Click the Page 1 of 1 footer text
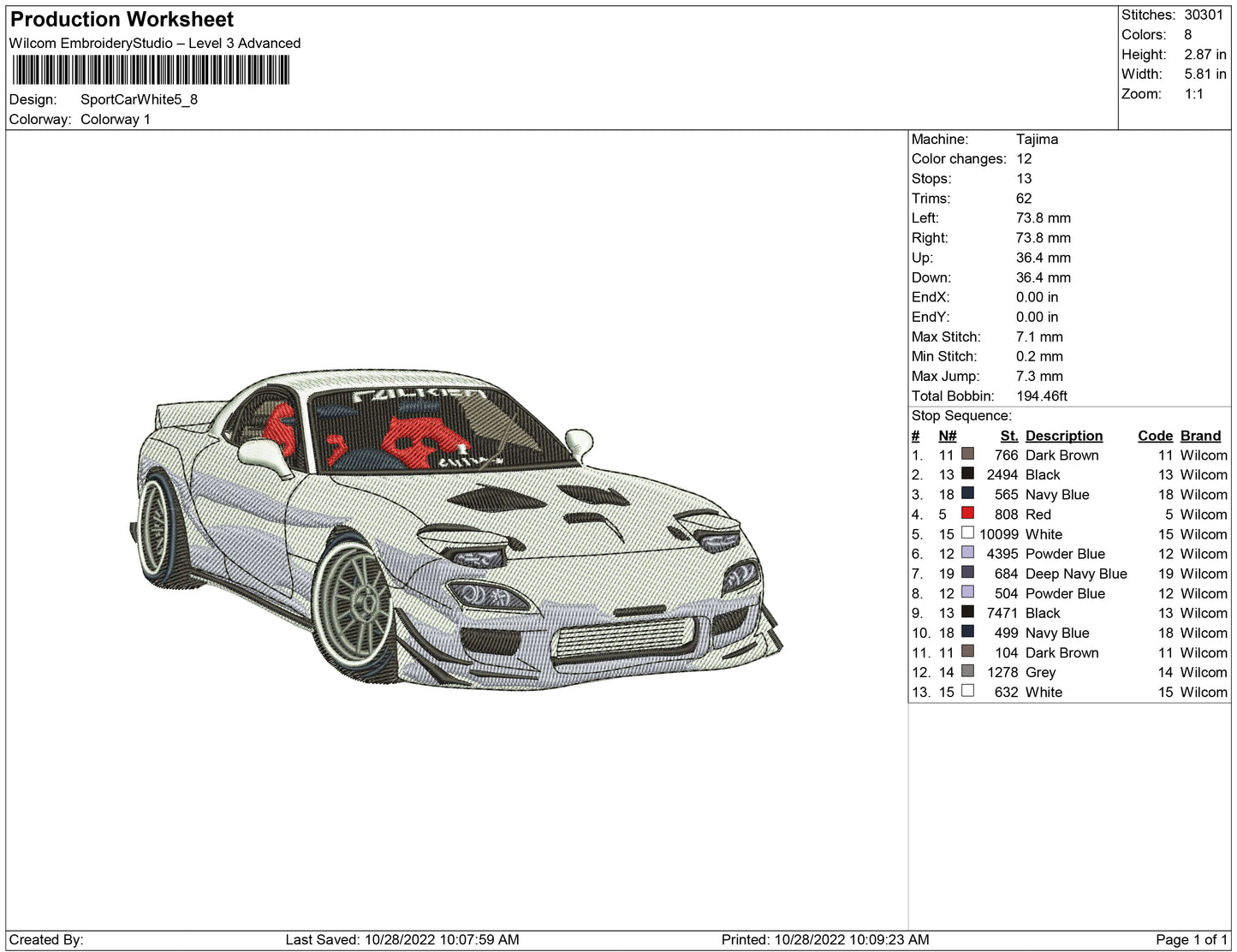This screenshot has height=952, width=1237. pyautogui.click(x=1191, y=939)
